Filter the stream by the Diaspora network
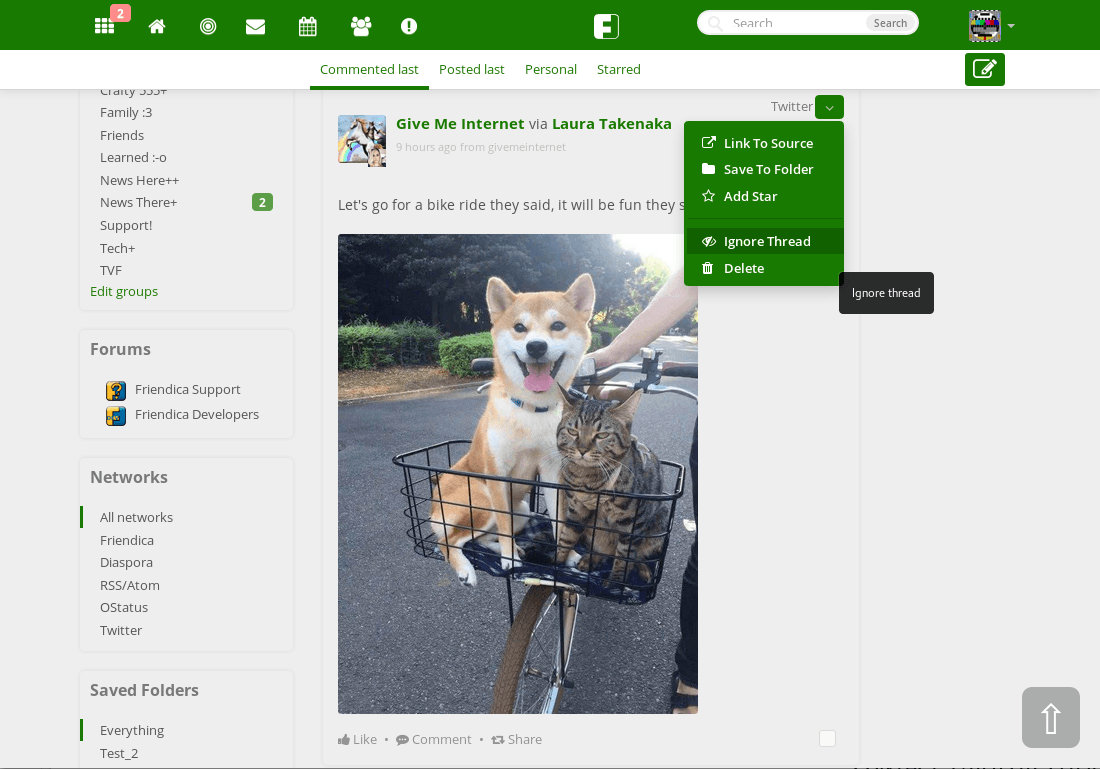 pyautogui.click(x=126, y=562)
